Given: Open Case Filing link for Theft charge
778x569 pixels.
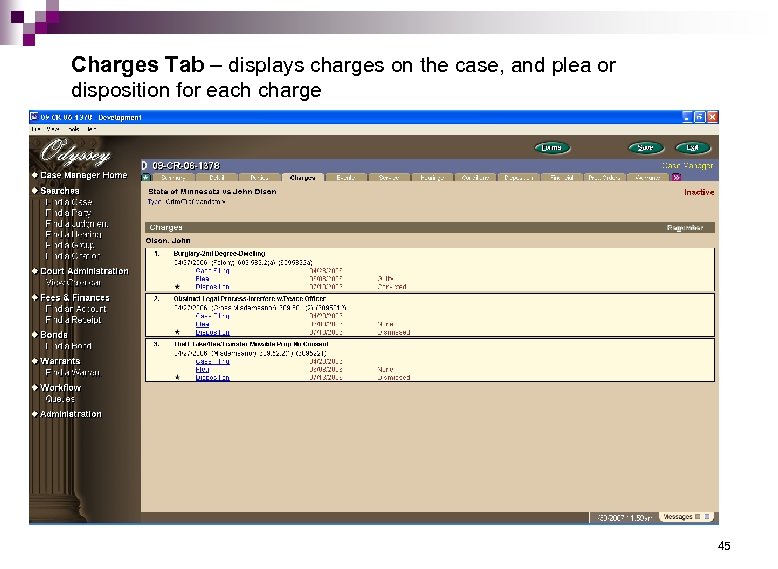Looking at the screenshot, I should 212,362.
